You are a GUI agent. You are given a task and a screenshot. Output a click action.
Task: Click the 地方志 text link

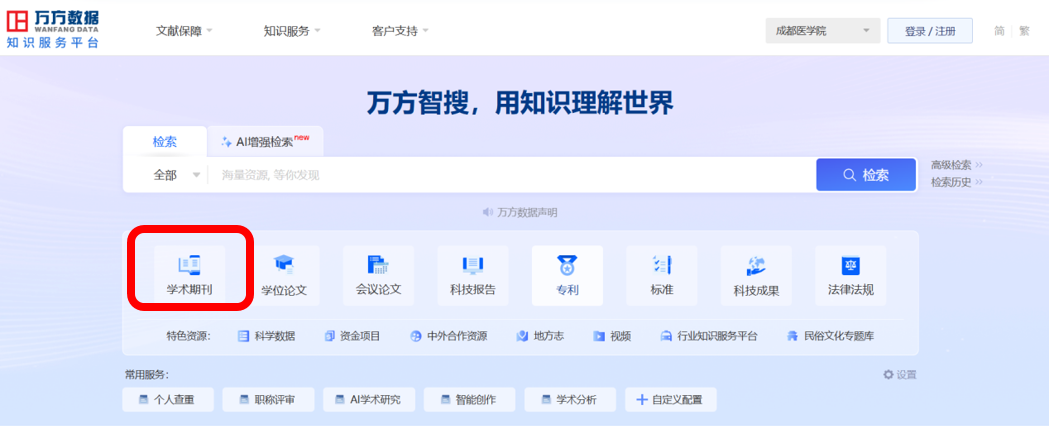548,336
